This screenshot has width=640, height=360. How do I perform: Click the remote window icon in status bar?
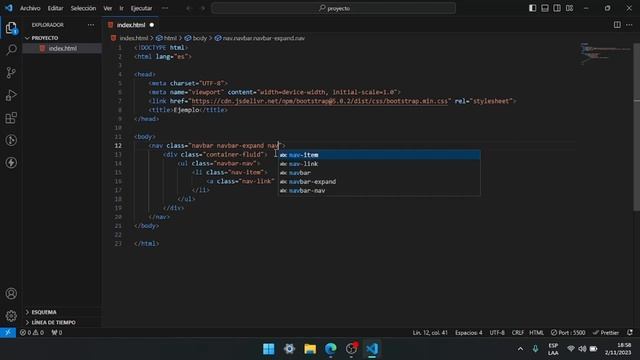(8, 333)
